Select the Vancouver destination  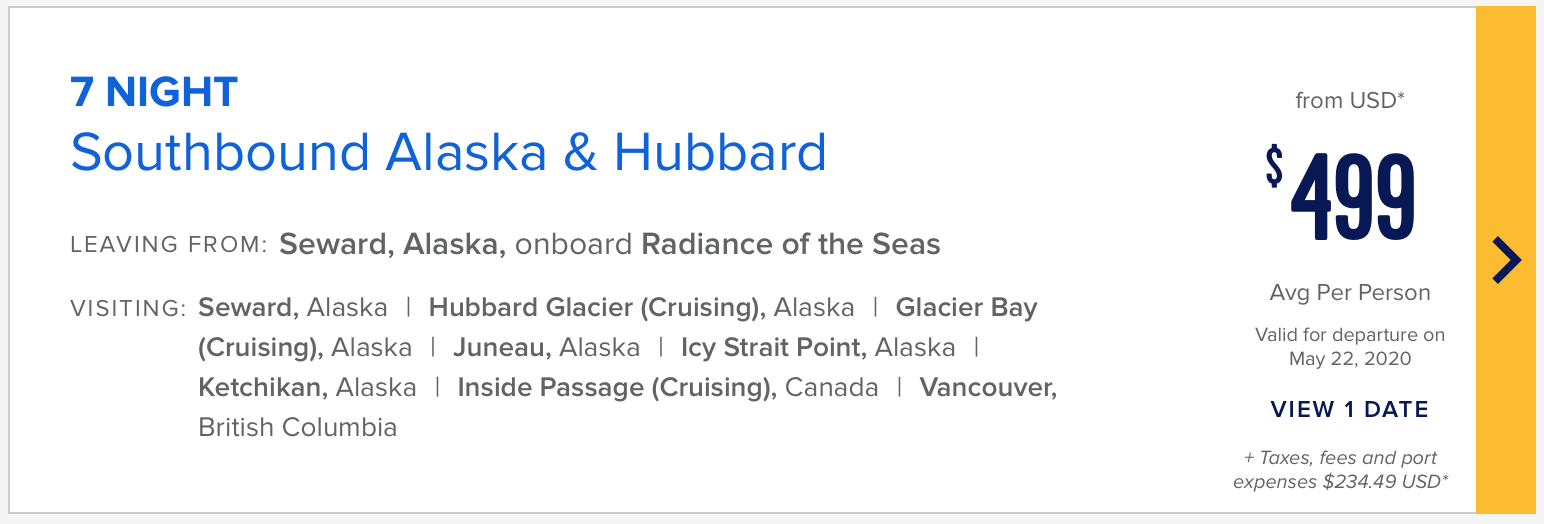pyautogui.click(x=988, y=388)
